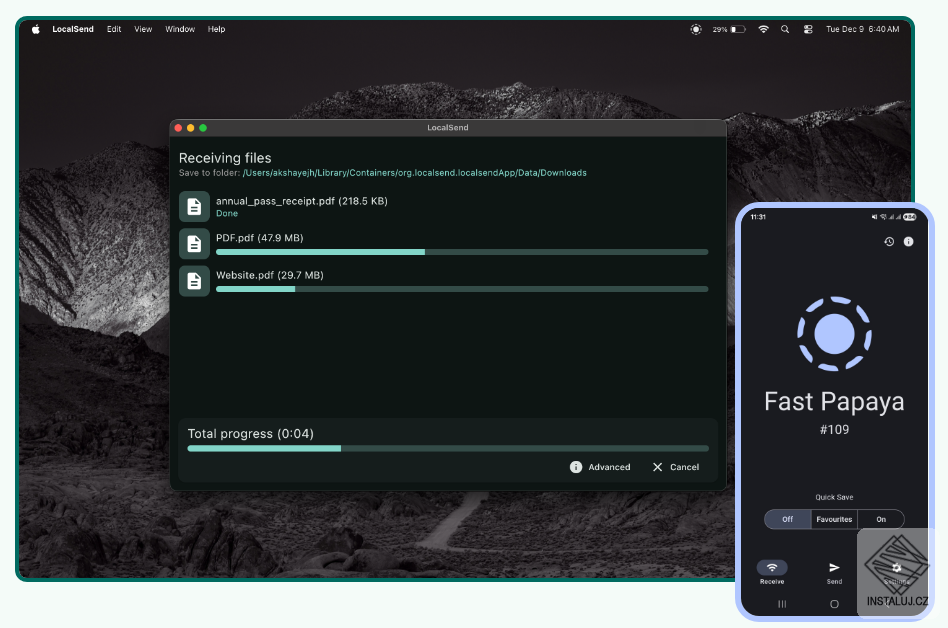
Task: Click the annual_pass_receipt.pdf file icon
Action: tap(194, 207)
